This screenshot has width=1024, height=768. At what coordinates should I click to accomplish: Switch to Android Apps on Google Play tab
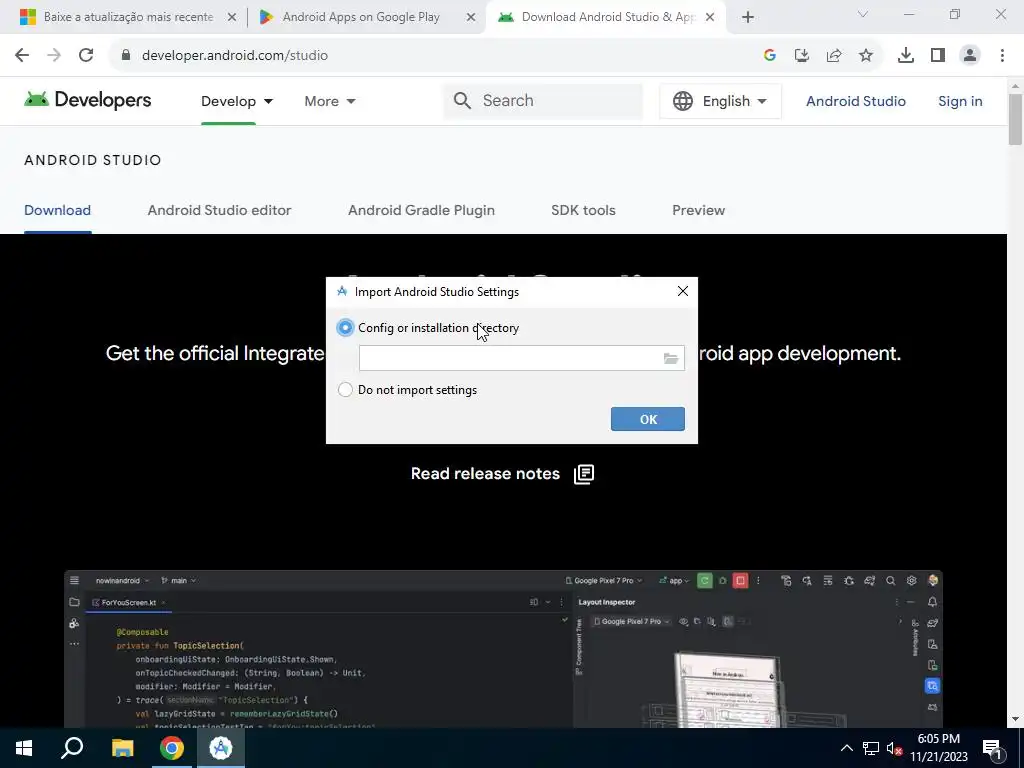coord(360,17)
